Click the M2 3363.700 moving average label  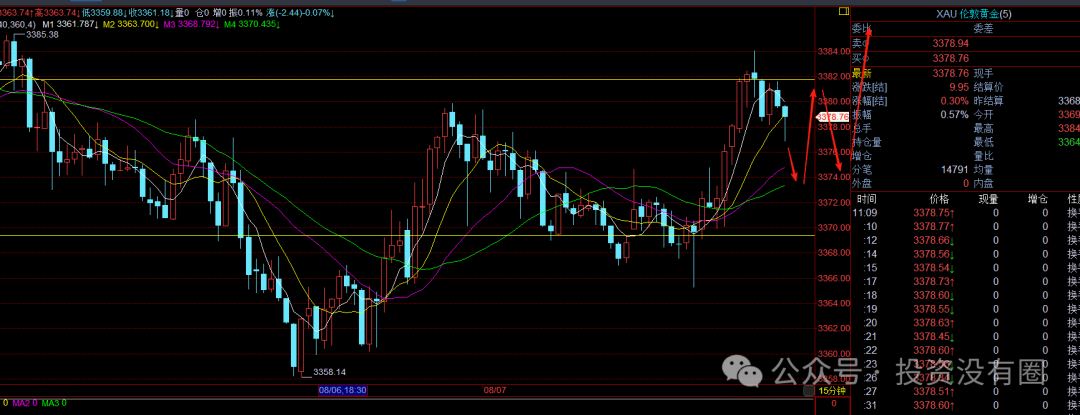pos(129,24)
